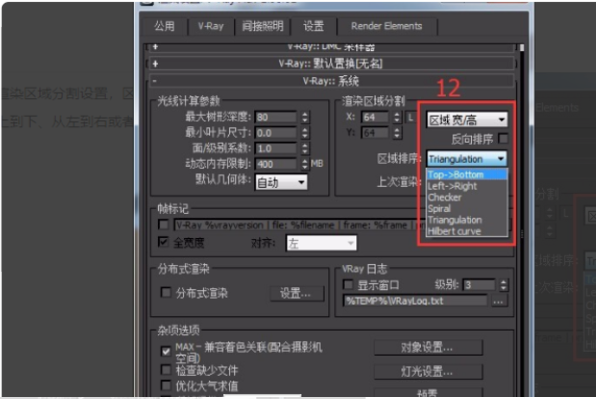Edit the render region X value
The height and width of the screenshot is (399, 596).
pos(376,117)
